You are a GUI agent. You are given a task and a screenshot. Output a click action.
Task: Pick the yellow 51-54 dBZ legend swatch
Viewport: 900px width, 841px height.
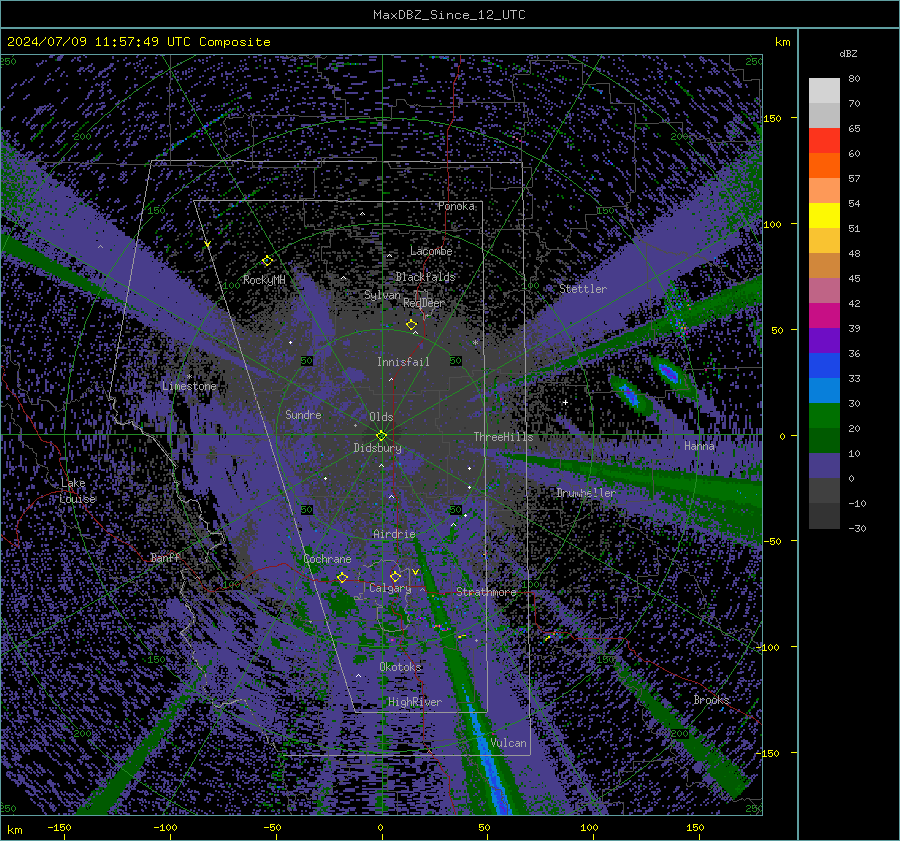pyautogui.click(x=824, y=216)
